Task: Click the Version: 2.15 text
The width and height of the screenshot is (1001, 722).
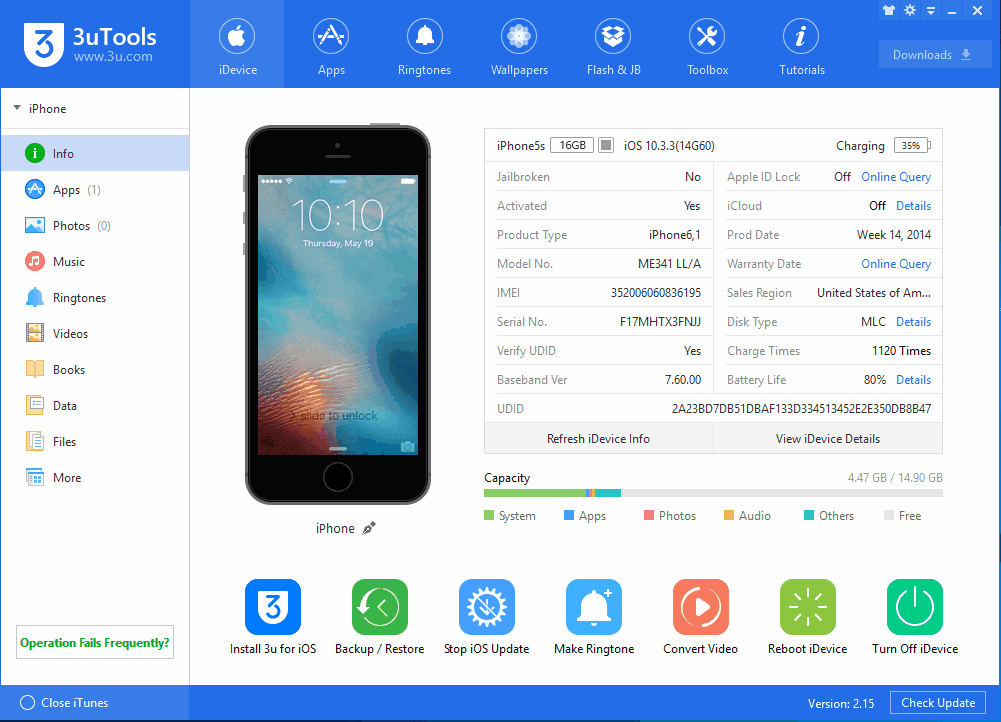Action: (x=841, y=703)
